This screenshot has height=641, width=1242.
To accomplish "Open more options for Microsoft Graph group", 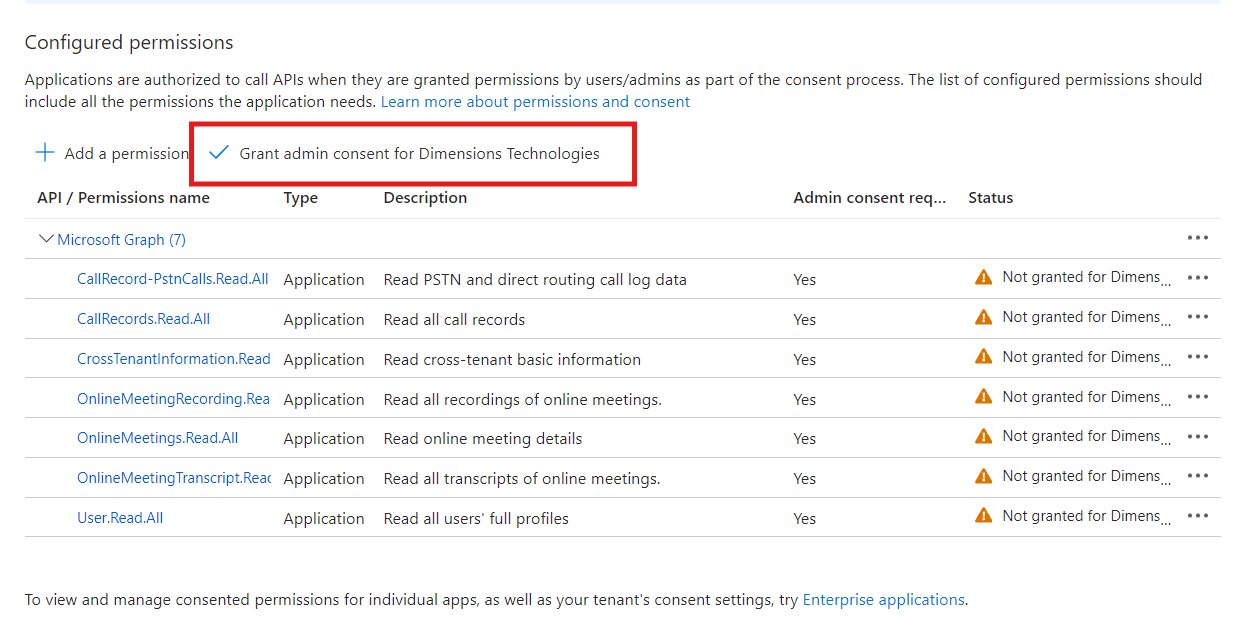I will point(1197,238).
